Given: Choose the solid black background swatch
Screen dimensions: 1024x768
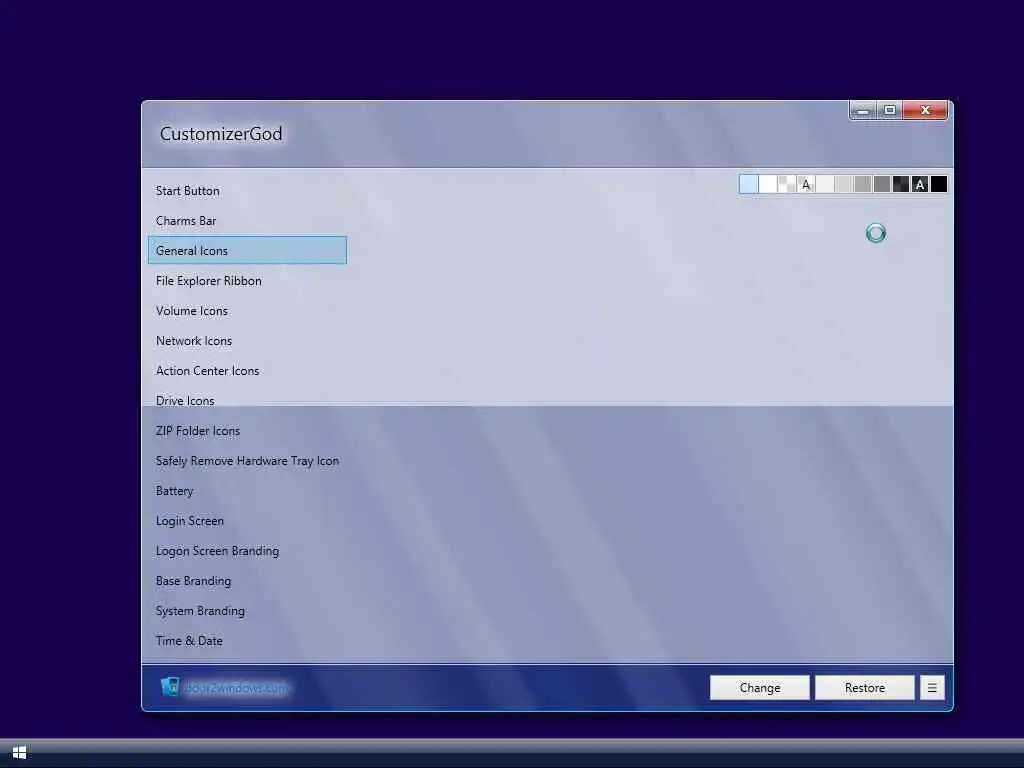Looking at the screenshot, I should tap(938, 184).
